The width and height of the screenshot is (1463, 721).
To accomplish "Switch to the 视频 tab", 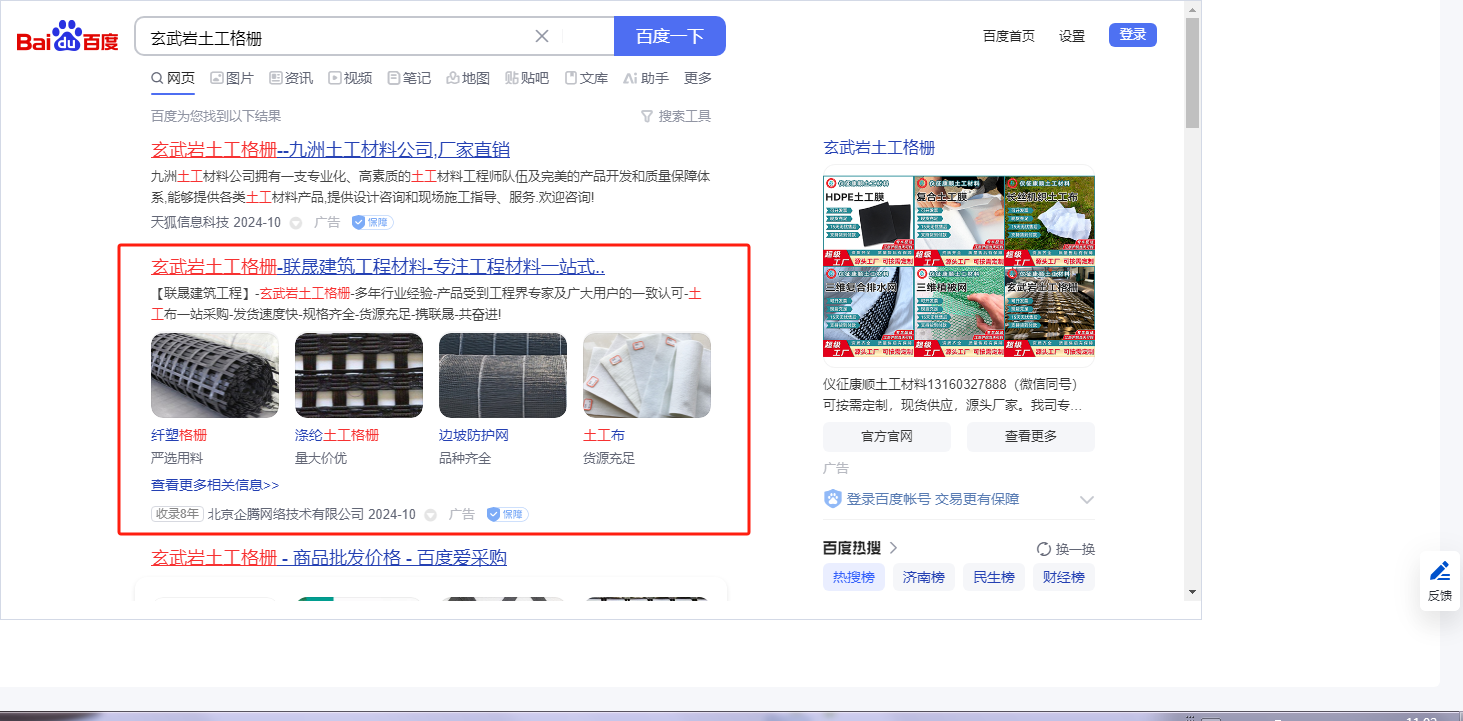I will [x=350, y=78].
